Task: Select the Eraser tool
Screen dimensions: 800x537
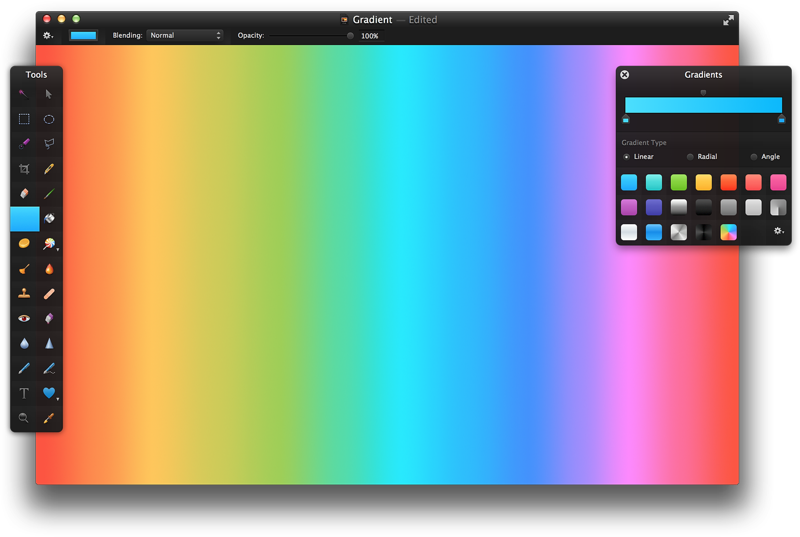Action: pos(24,194)
